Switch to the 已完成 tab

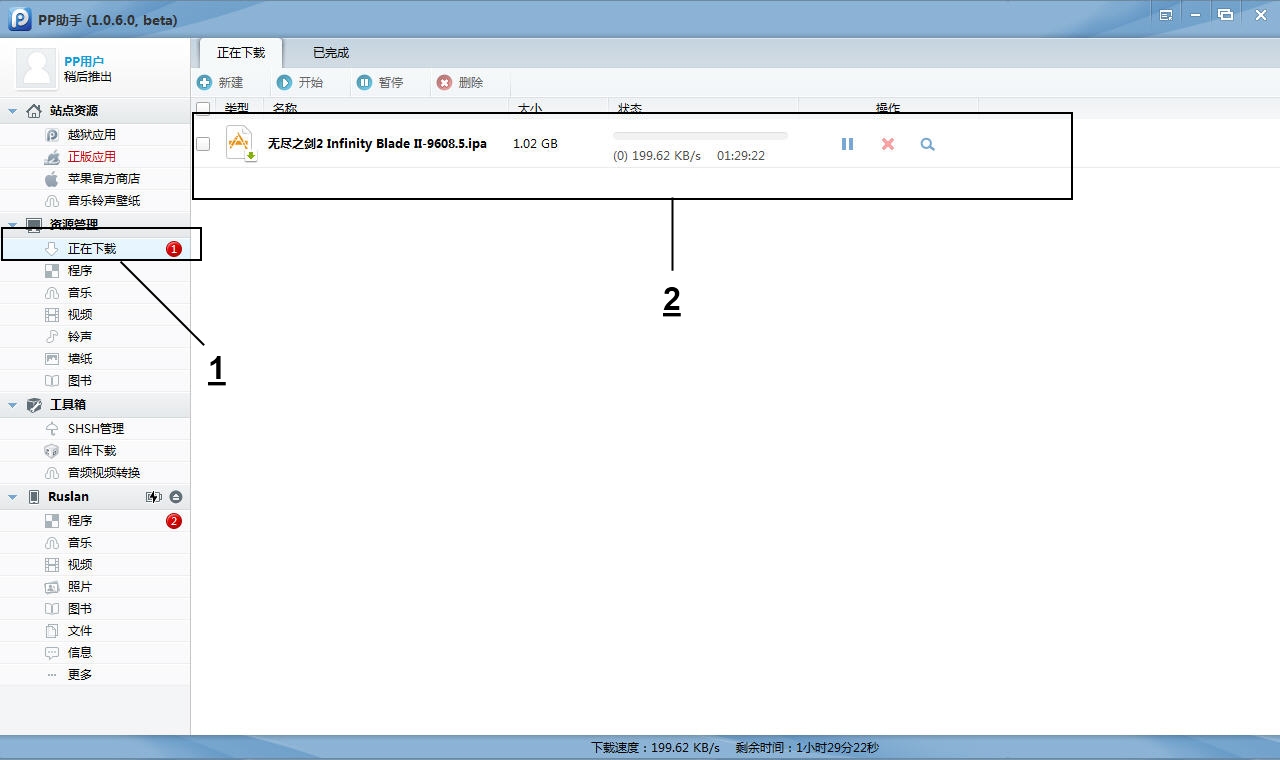pyautogui.click(x=331, y=53)
